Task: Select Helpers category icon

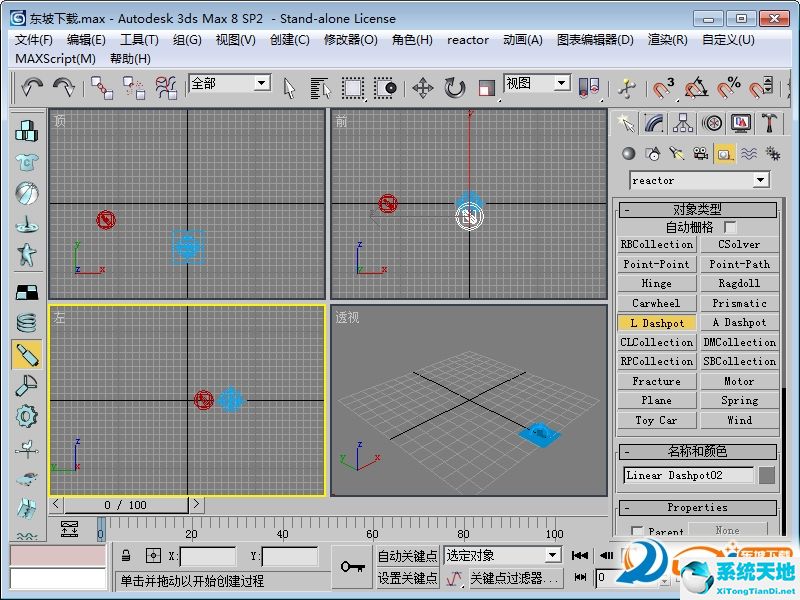Action: tap(724, 153)
